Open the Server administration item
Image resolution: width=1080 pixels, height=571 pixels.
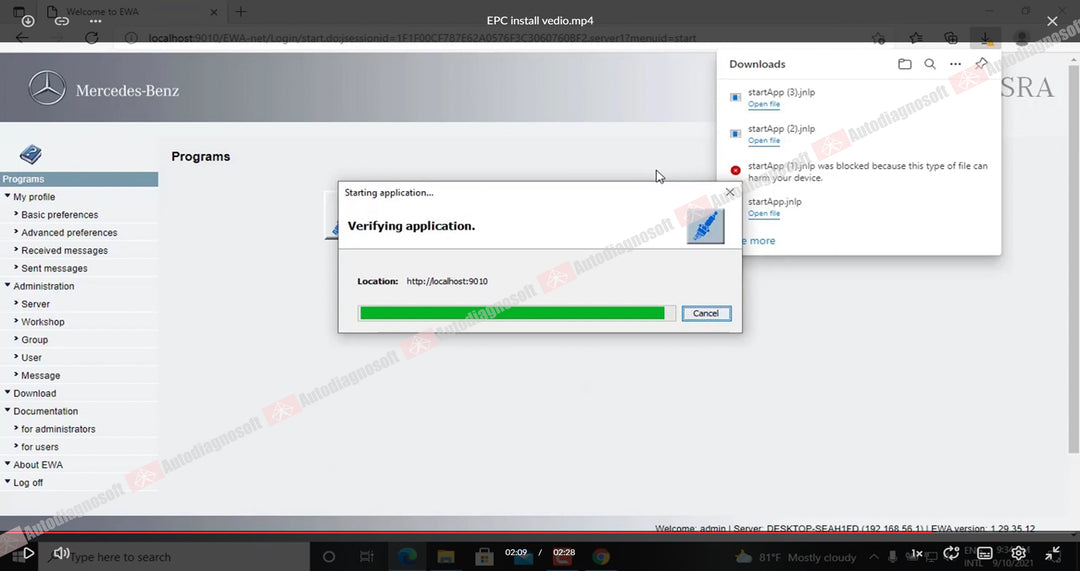(35, 304)
